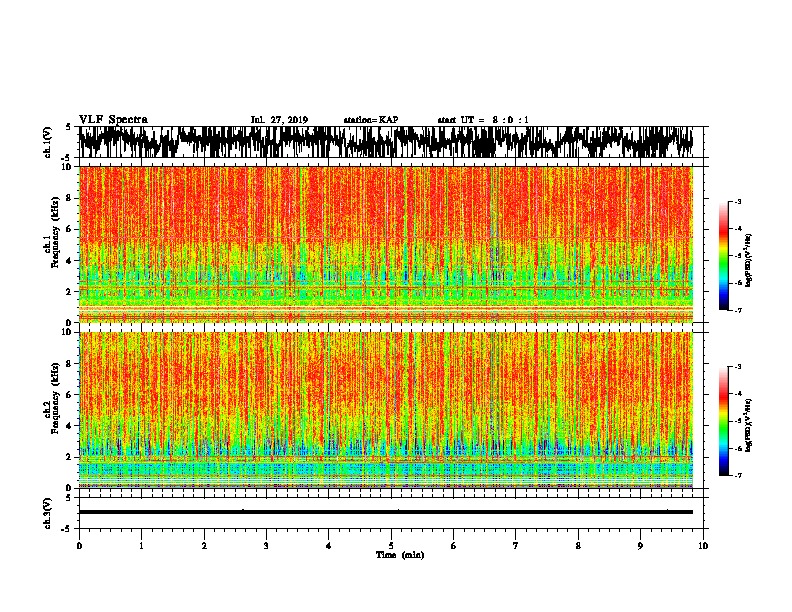Screen dimensions: 792x612
Task: Click the time axis tick label "6"
Action: point(454,546)
